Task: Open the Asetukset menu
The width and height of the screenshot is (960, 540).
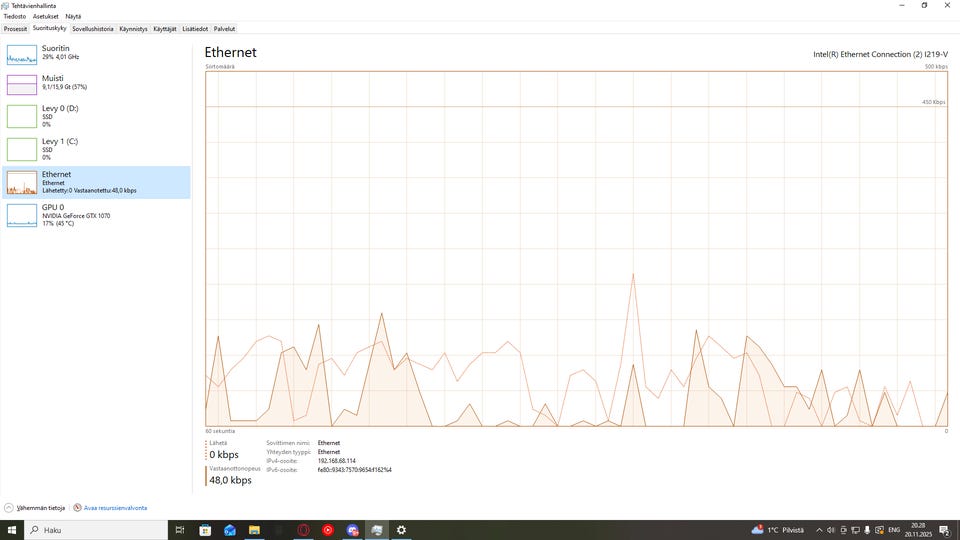Action: (45, 17)
